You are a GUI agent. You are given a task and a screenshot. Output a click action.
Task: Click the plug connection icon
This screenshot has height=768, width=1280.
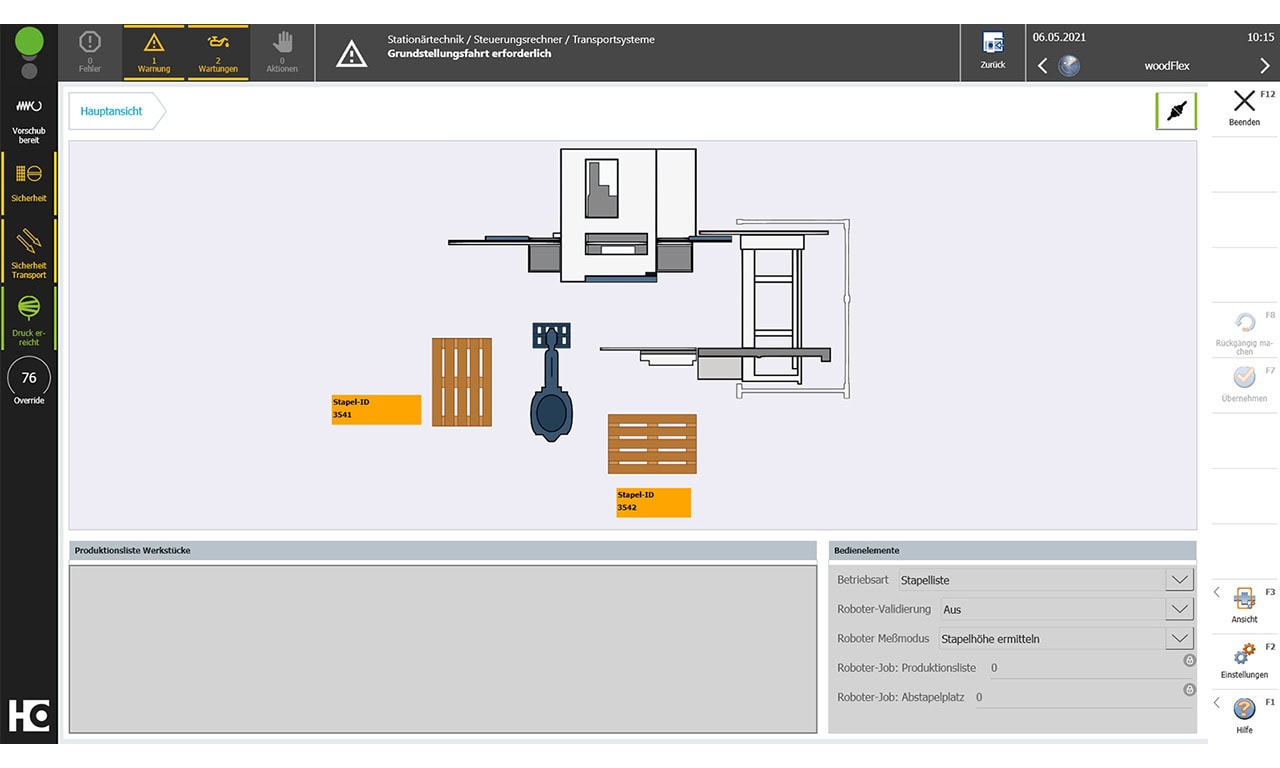click(1176, 111)
